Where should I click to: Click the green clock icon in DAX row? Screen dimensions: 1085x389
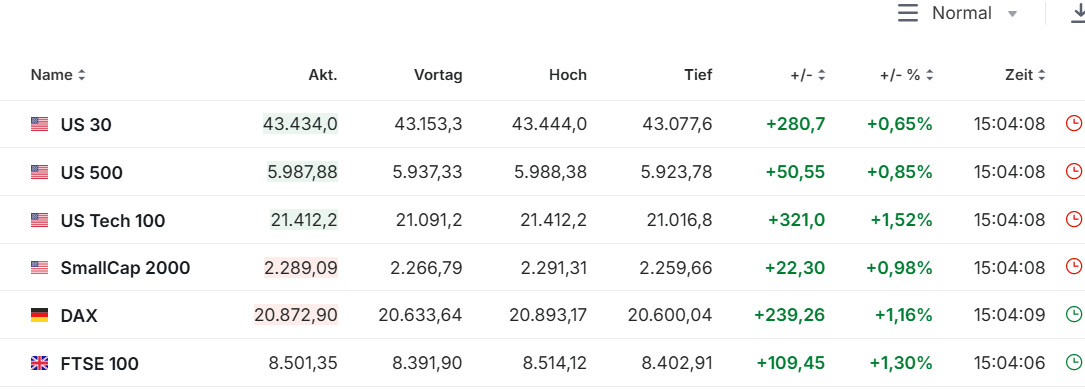pyautogui.click(x=1073, y=315)
